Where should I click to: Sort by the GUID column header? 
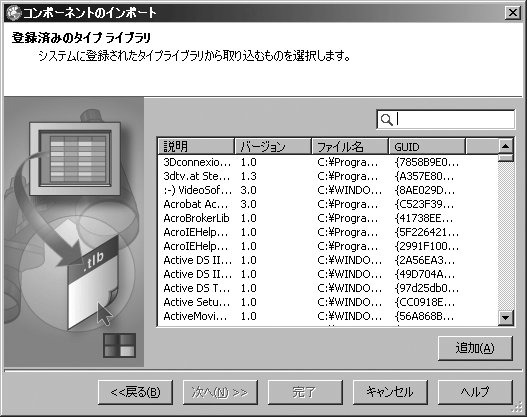(427, 147)
